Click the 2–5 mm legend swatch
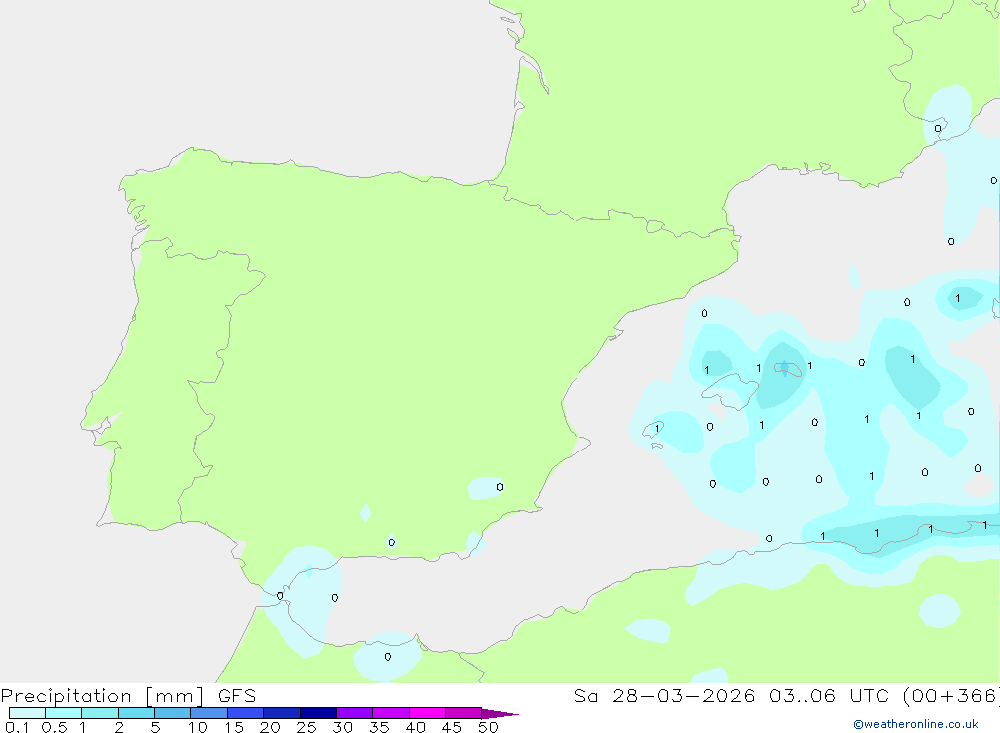1000x733 pixels. click(136, 713)
